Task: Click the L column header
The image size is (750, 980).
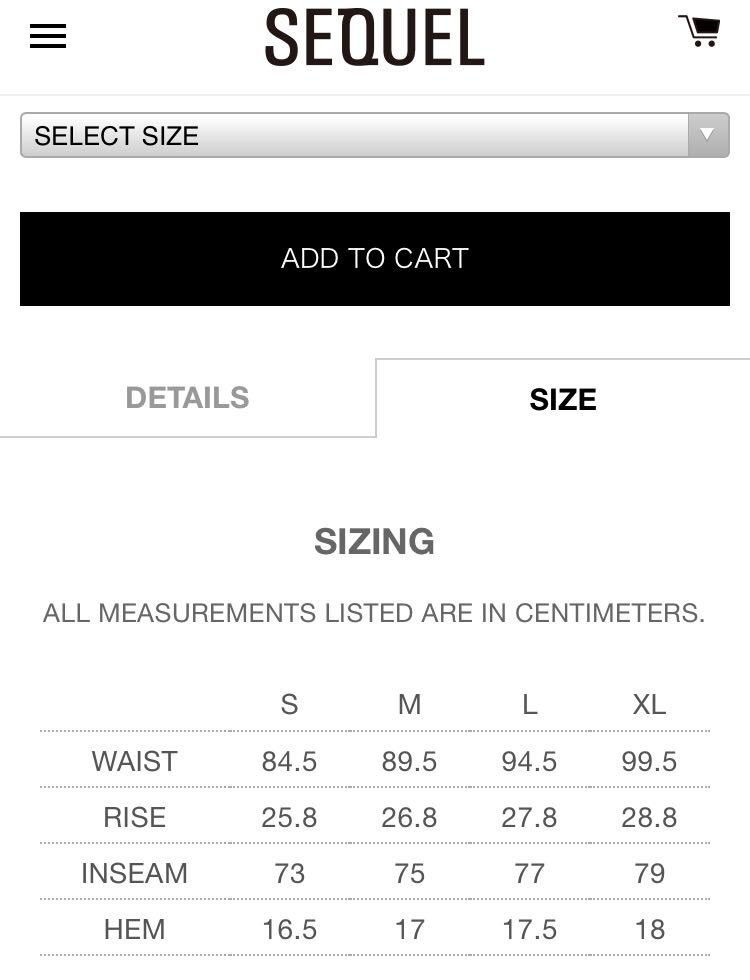Action: tap(529, 705)
